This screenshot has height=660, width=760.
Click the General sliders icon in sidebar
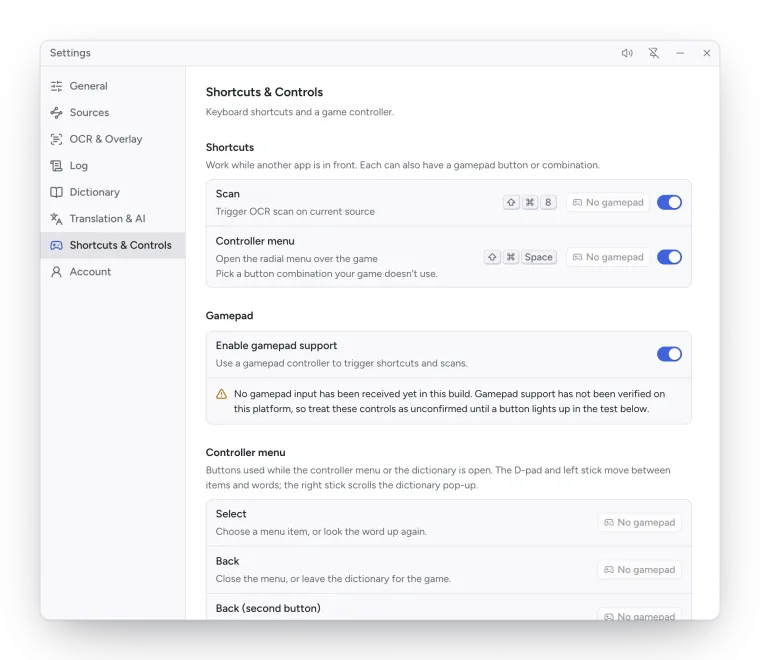coord(56,86)
